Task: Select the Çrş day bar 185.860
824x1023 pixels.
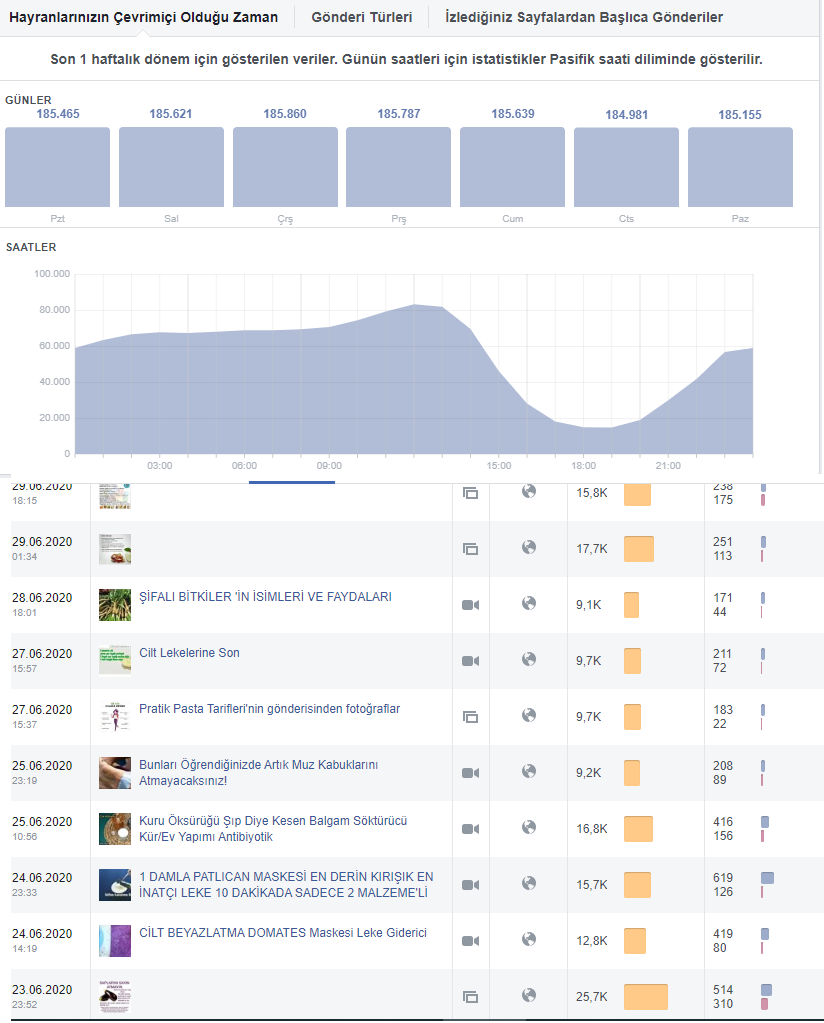Action: tap(285, 167)
